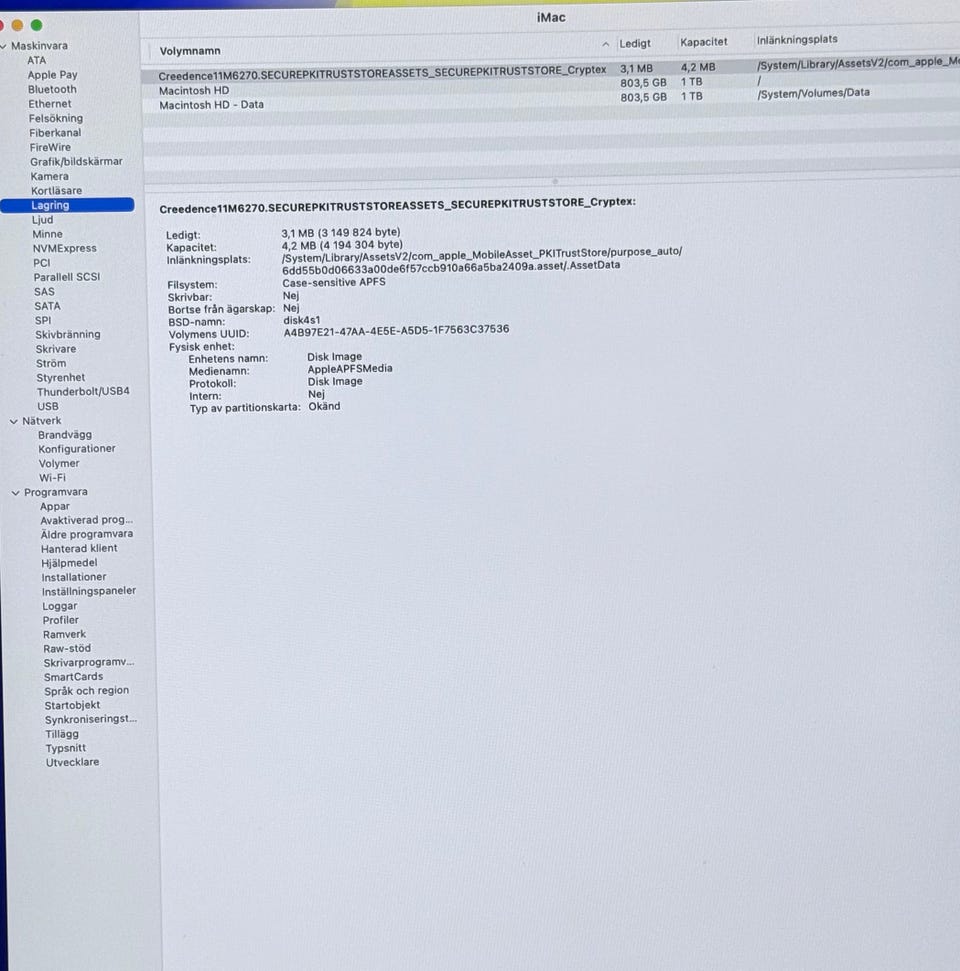
Task: Sort by Ledigt column header
Action: [635, 43]
